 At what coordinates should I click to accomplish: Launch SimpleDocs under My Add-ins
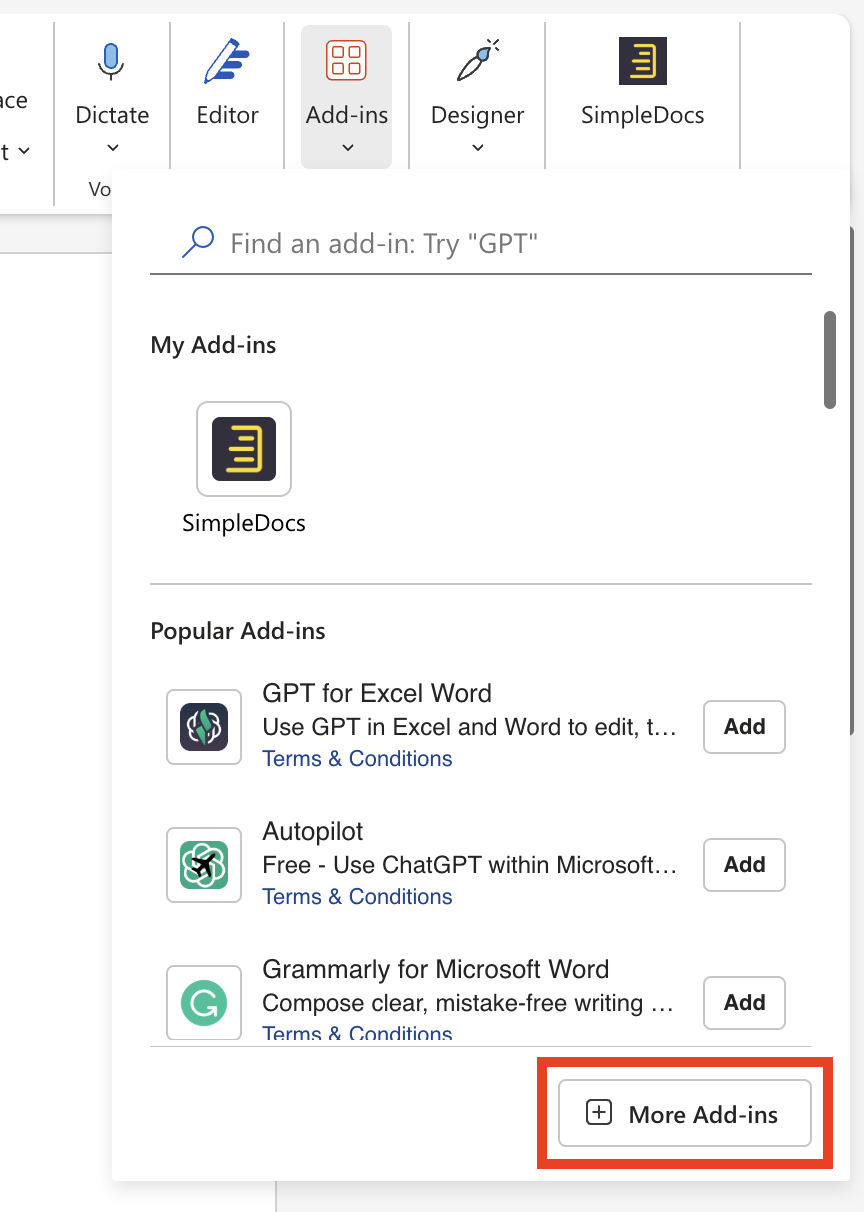(x=244, y=449)
